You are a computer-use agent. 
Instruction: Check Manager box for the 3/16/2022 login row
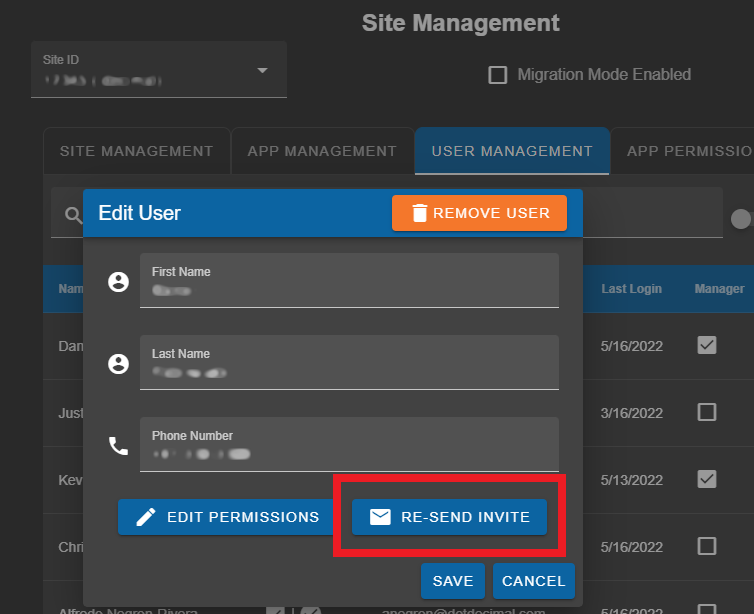coord(706,412)
